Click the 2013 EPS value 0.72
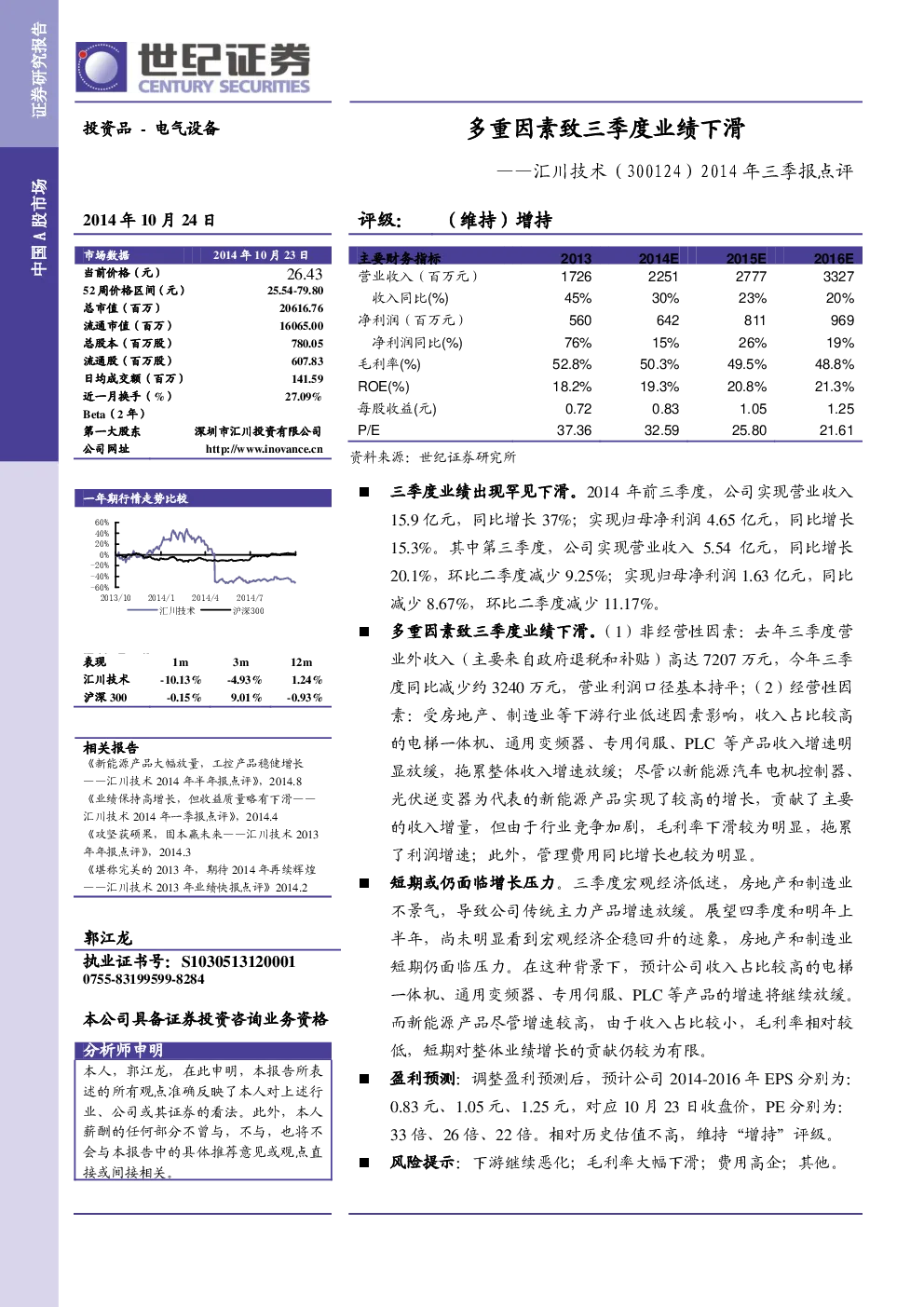 click(x=578, y=409)
